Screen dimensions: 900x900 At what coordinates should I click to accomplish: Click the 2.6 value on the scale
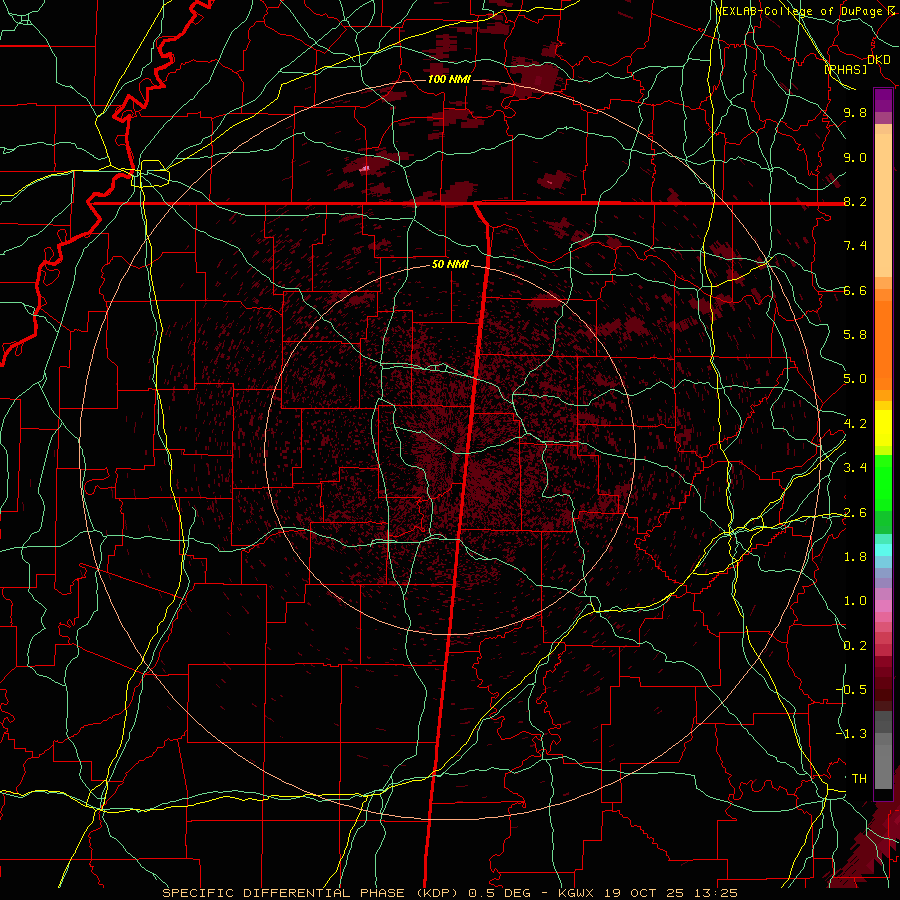tap(855, 513)
